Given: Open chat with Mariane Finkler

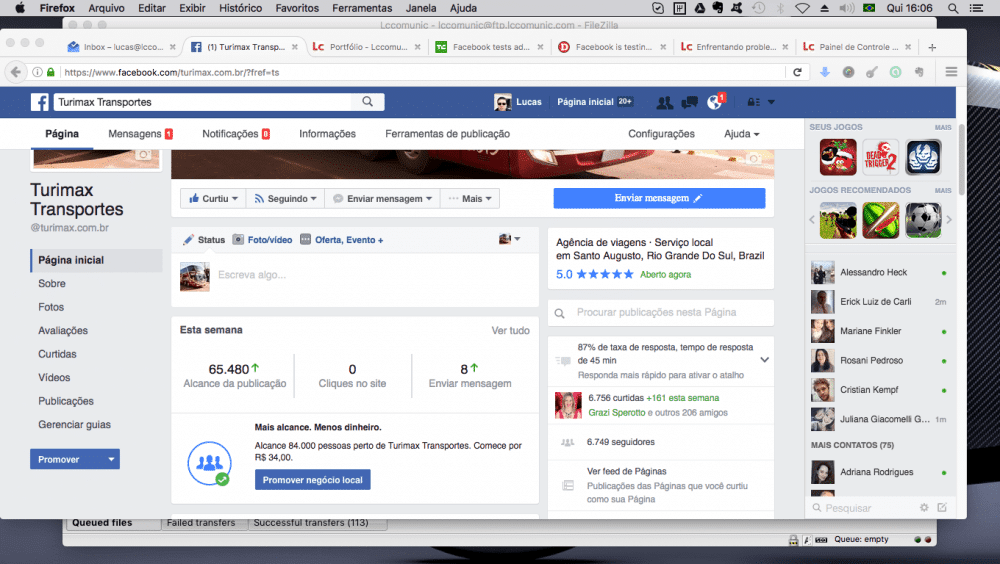Looking at the screenshot, I should pos(879,331).
